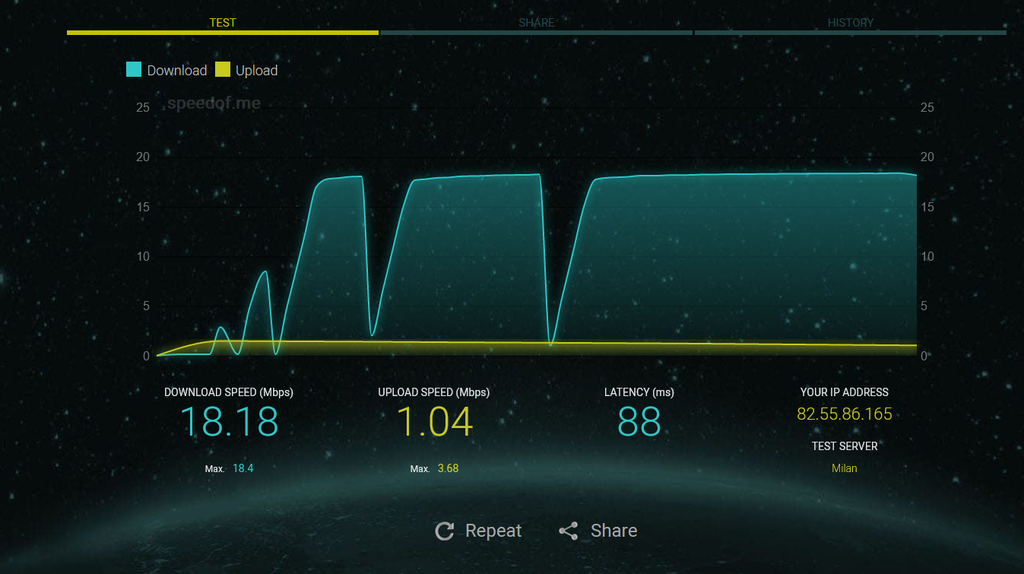Click the max download value 18.4
Image resolution: width=1024 pixels, height=574 pixels.
pos(243,468)
